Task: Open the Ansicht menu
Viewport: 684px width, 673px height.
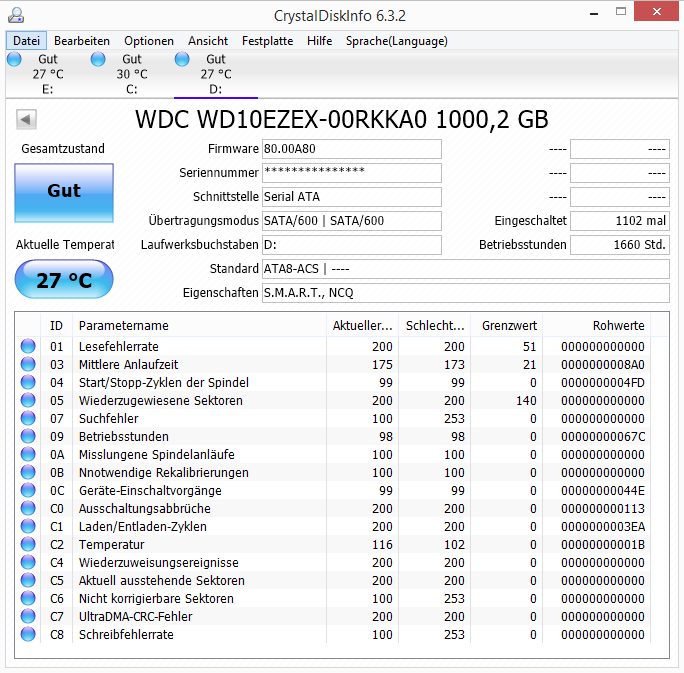Action: point(208,41)
